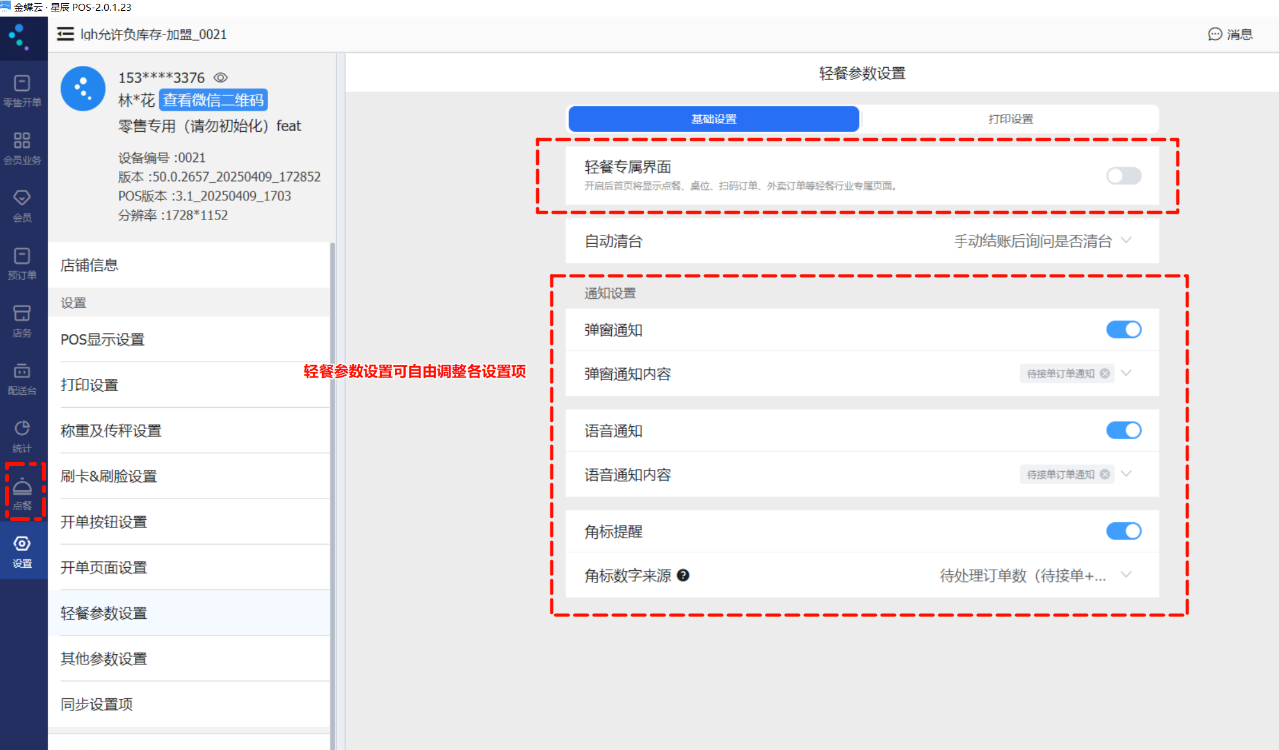Open the 店务 store affairs module

coord(22,321)
